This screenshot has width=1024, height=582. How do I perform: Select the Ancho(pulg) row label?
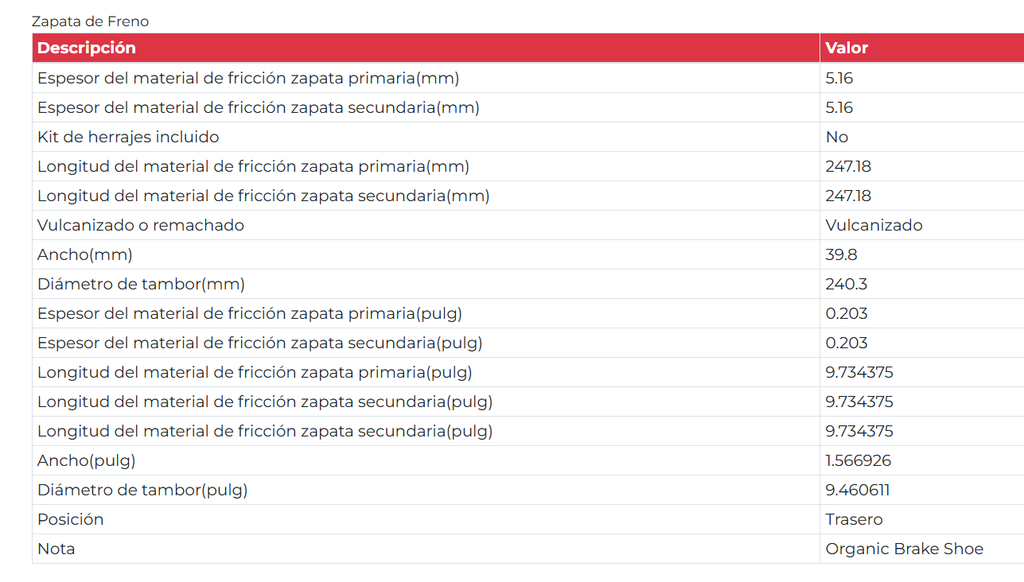pos(86,461)
